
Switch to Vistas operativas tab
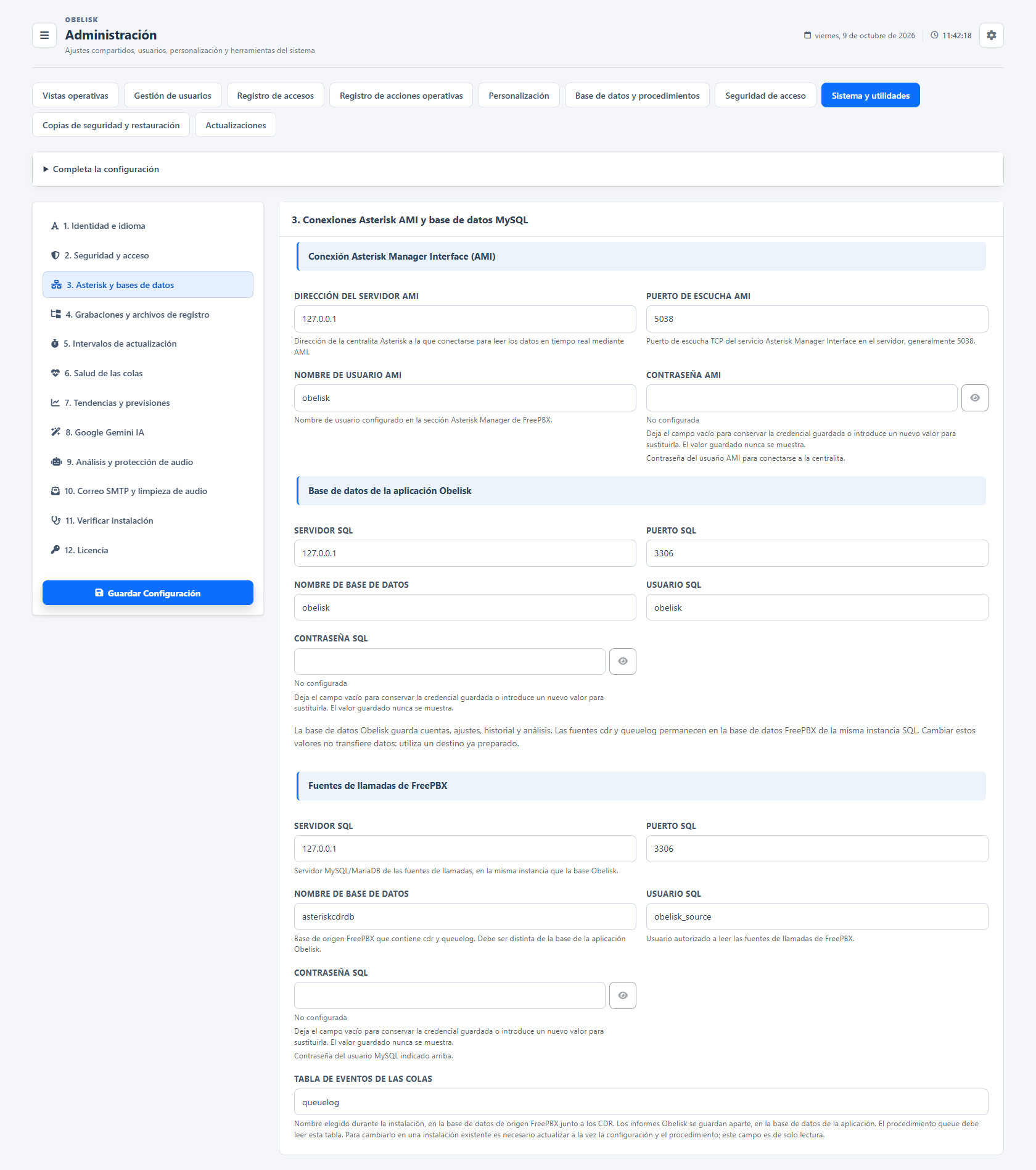(75, 96)
